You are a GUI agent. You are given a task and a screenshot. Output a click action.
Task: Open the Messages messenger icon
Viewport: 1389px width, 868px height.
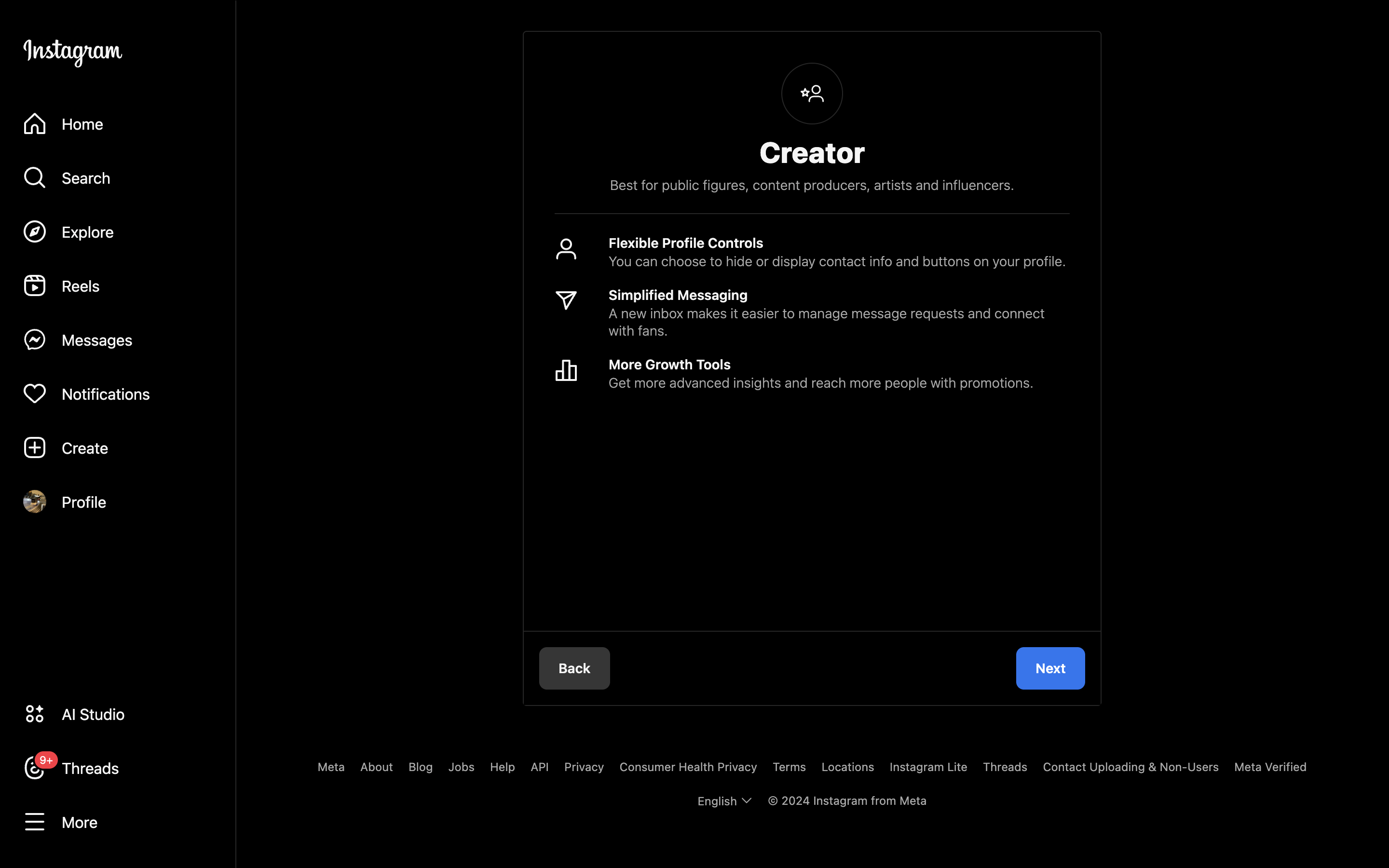[x=34, y=340]
